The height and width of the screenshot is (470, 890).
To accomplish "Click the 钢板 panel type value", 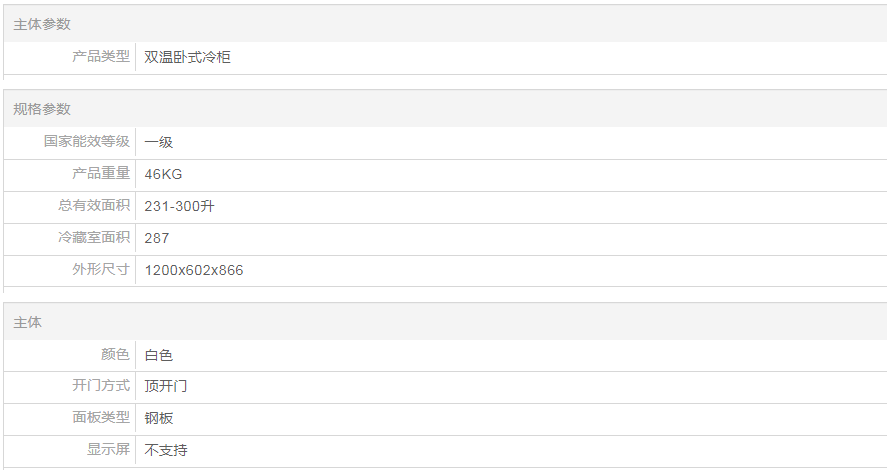I will coord(158,418).
